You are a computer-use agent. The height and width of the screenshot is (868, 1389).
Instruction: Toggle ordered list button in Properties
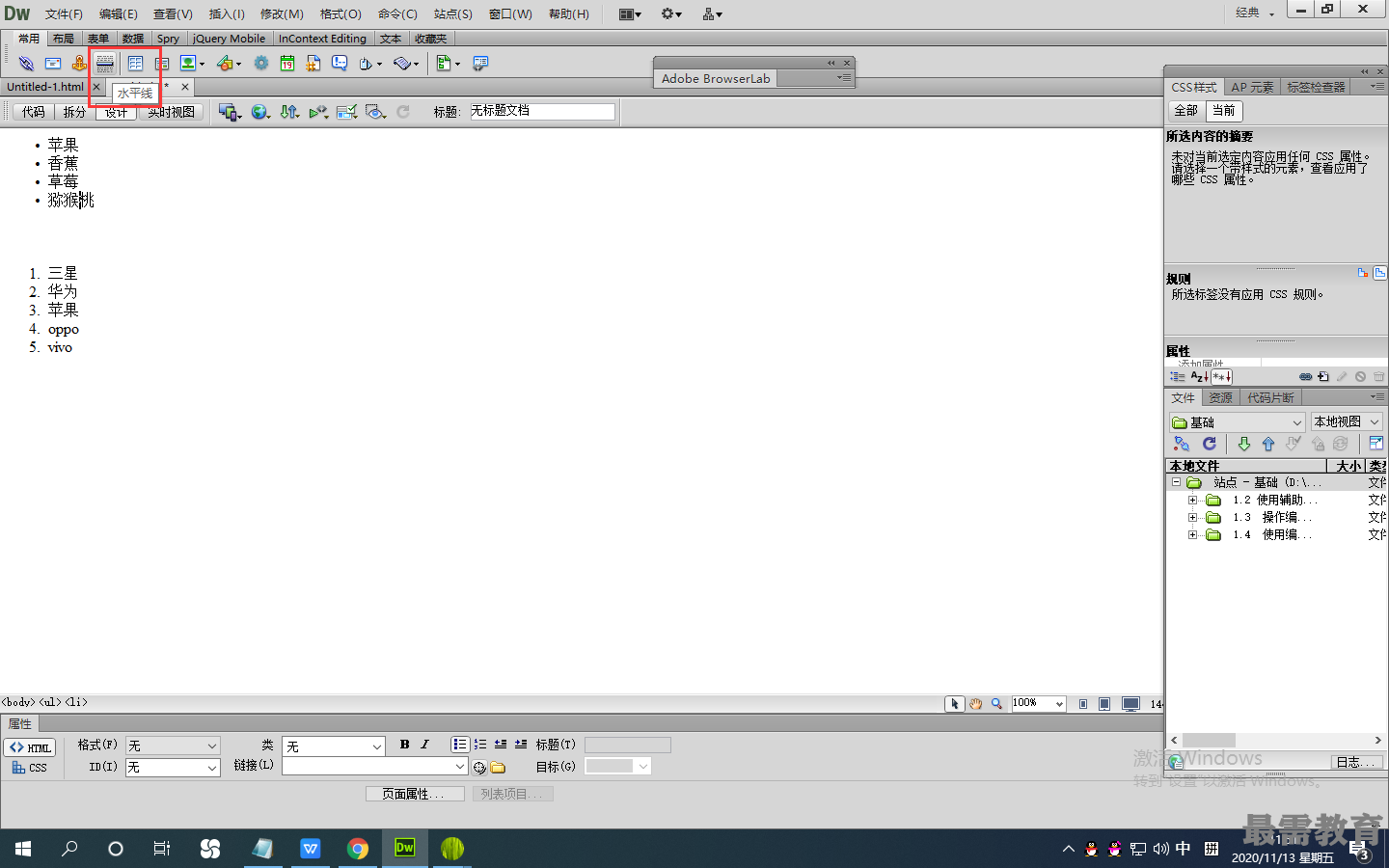pyautogui.click(x=479, y=745)
